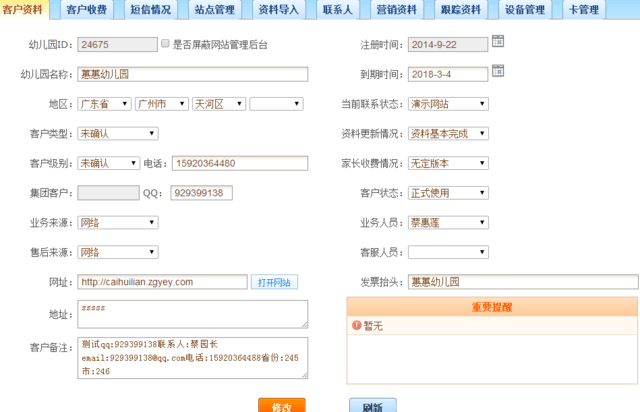Viewport: 640px width, 412px height.
Task: Expand the 客户级别 dropdown
Action: click(x=109, y=163)
